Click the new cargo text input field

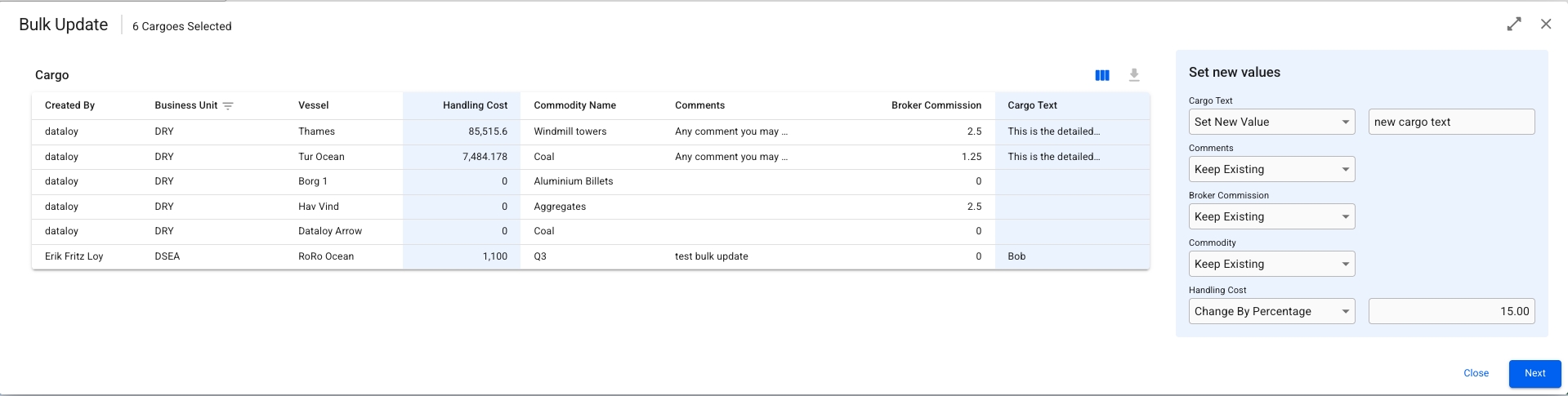click(1451, 122)
